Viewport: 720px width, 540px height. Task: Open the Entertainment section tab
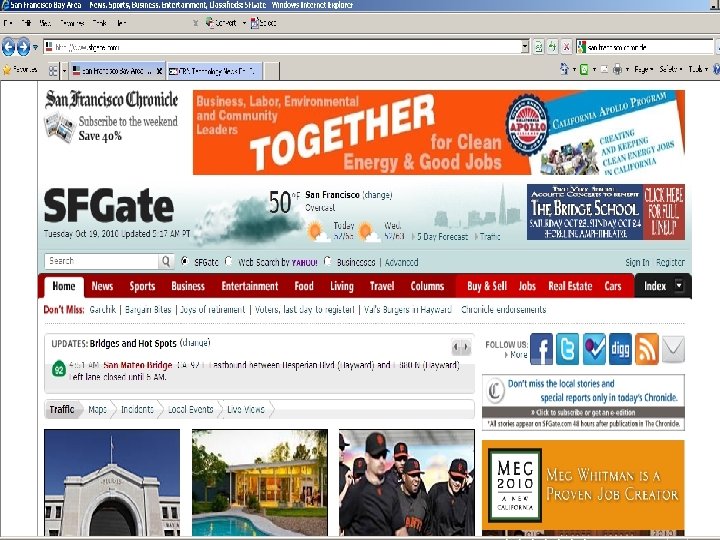tap(250, 286)
